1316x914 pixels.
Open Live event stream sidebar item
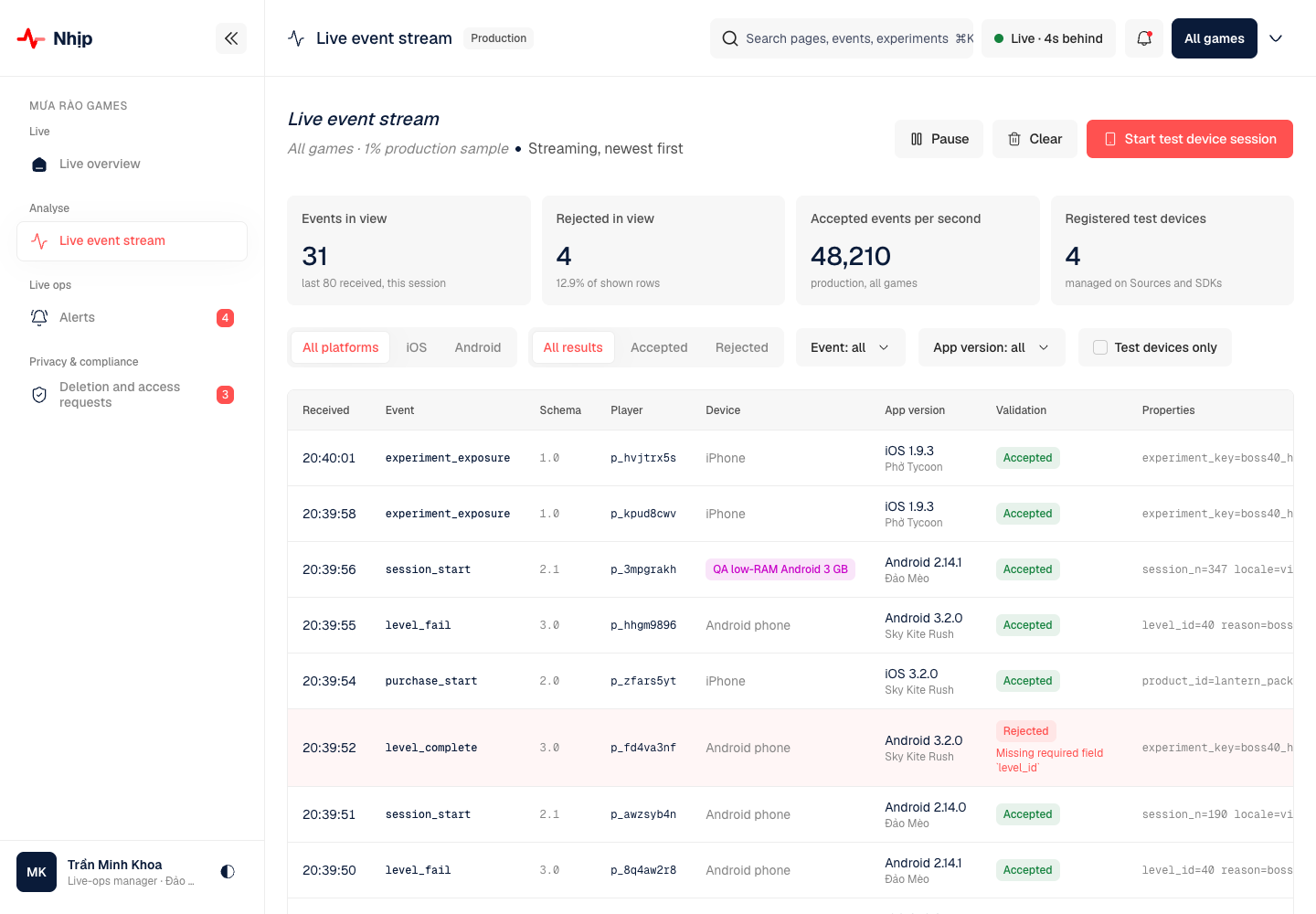click(x=132, y=241)
